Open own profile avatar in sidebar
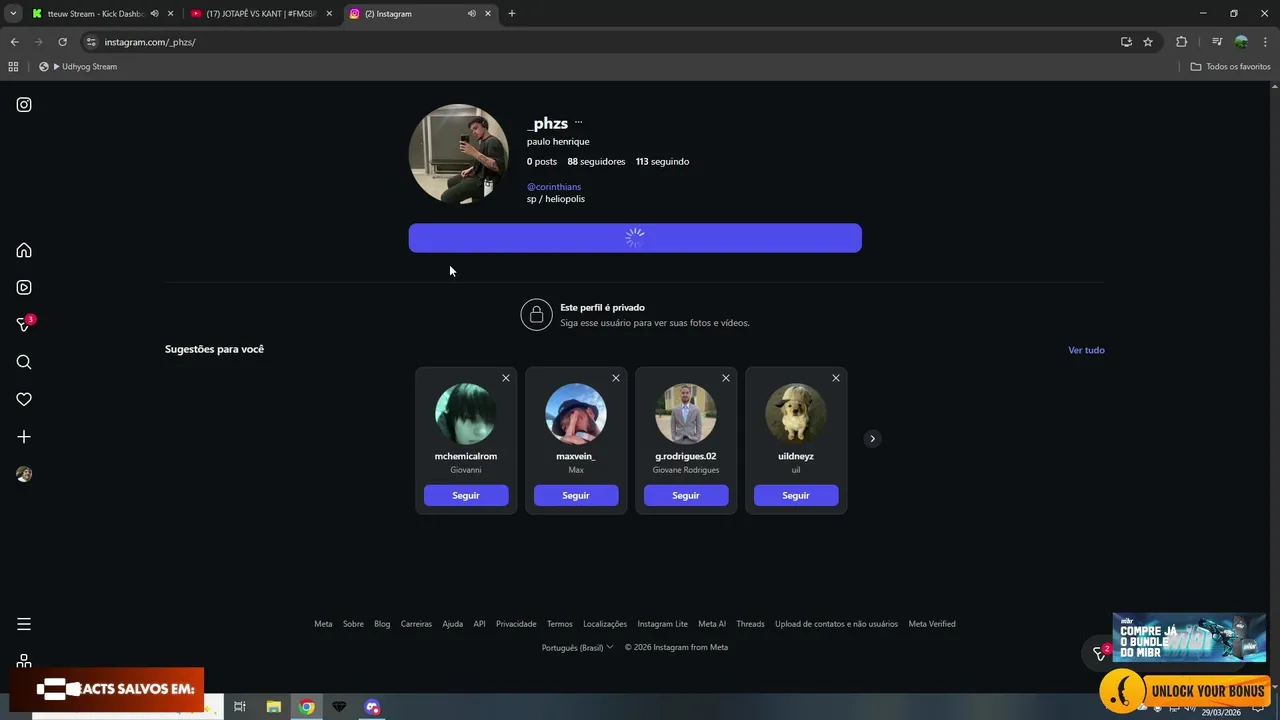The height and width of the screenshot is (720, 1280). (24, 474)
